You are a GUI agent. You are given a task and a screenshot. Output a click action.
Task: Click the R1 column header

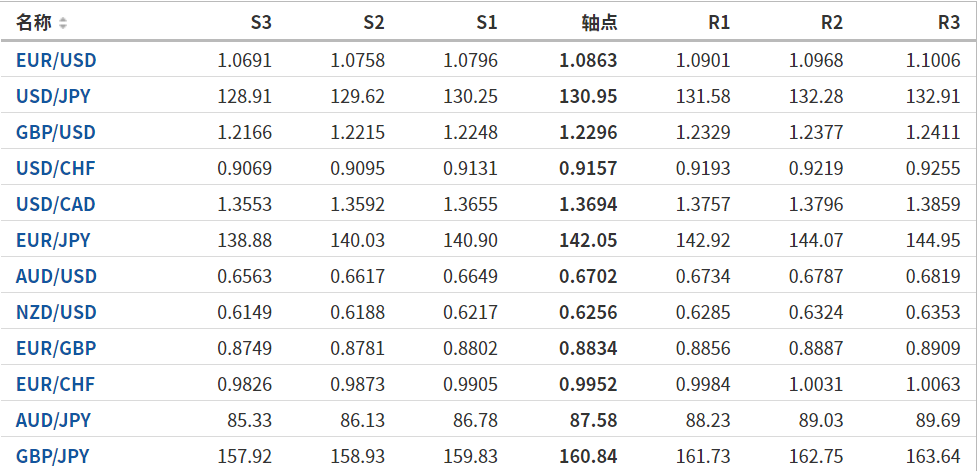pyautogui.click(x=718, y=23)
